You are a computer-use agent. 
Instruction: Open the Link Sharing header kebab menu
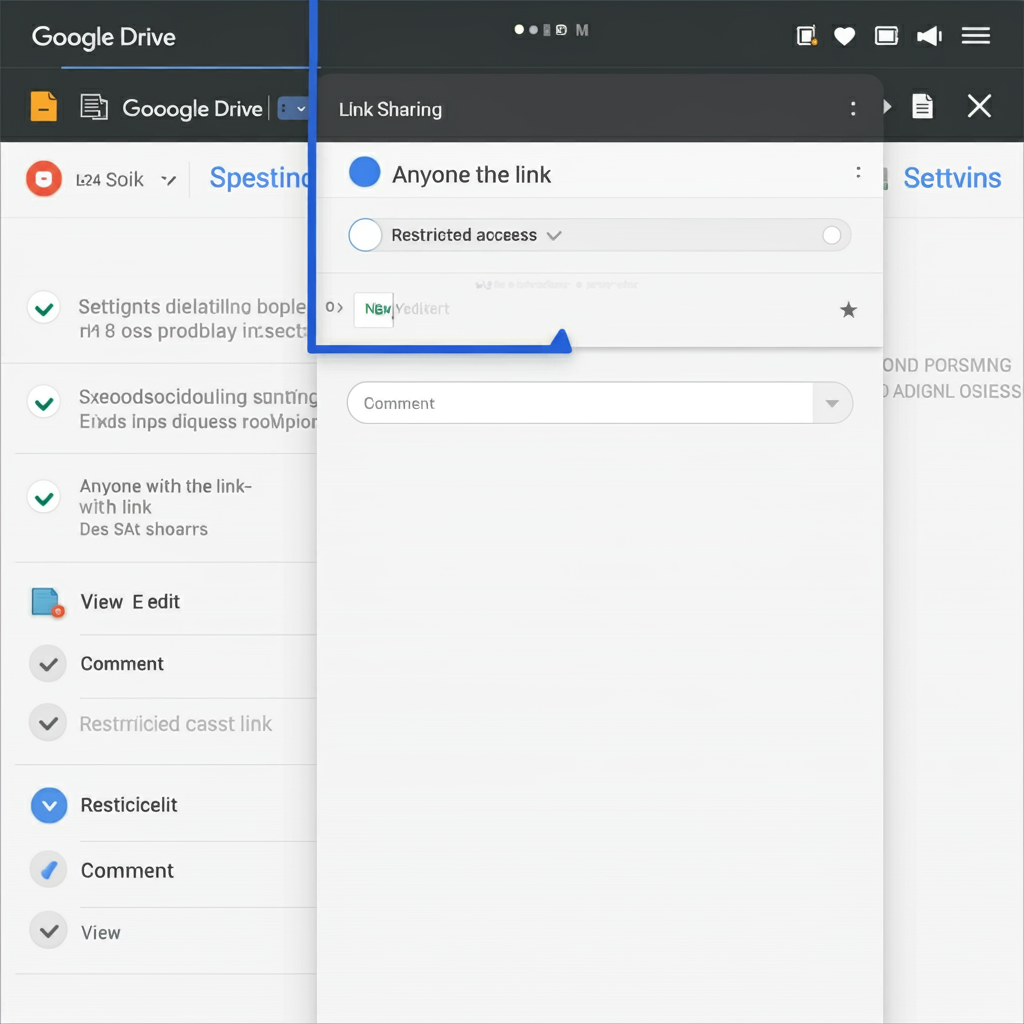coord(853,108)
